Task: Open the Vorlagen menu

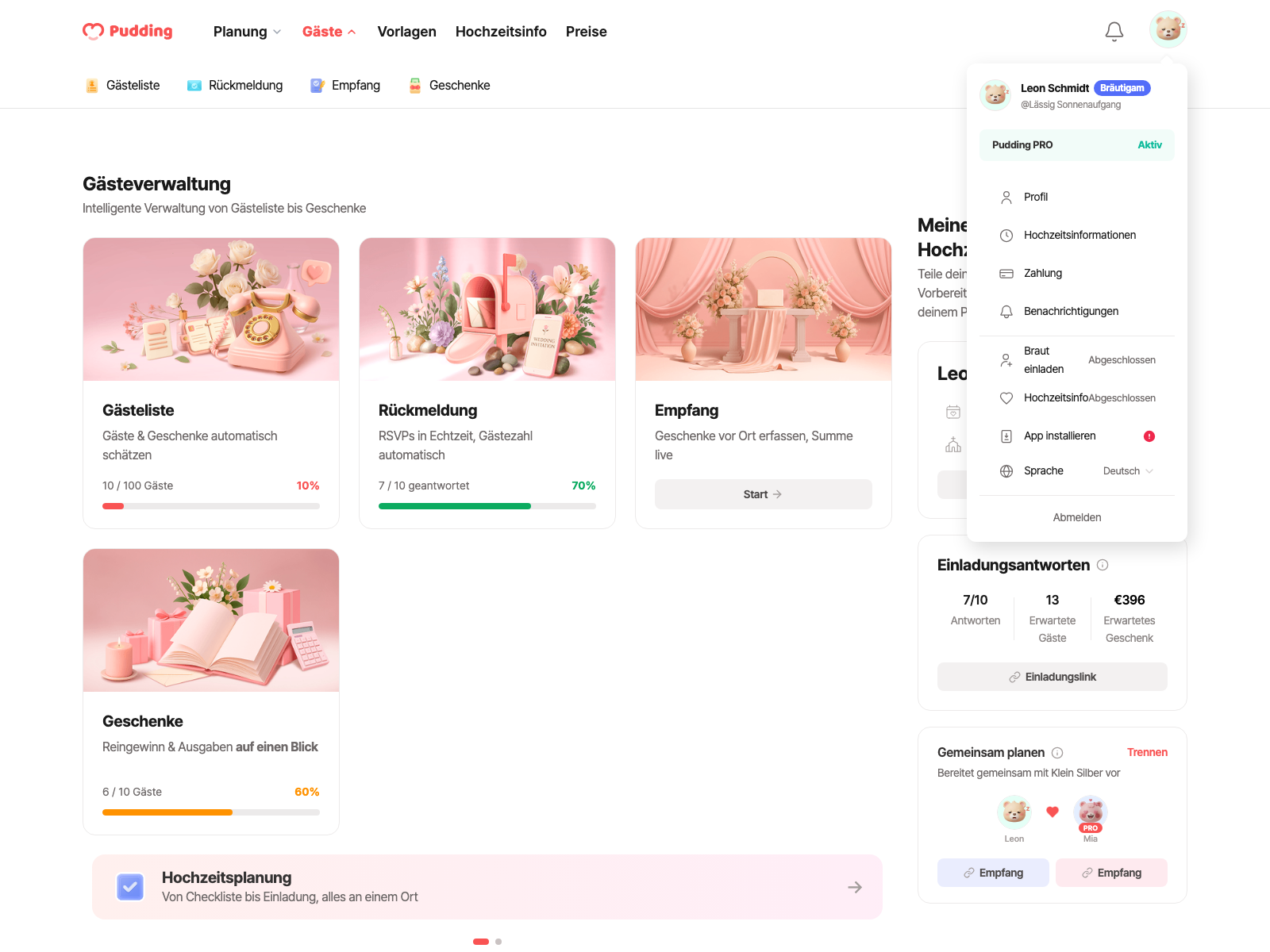Action: click(407, 32)
